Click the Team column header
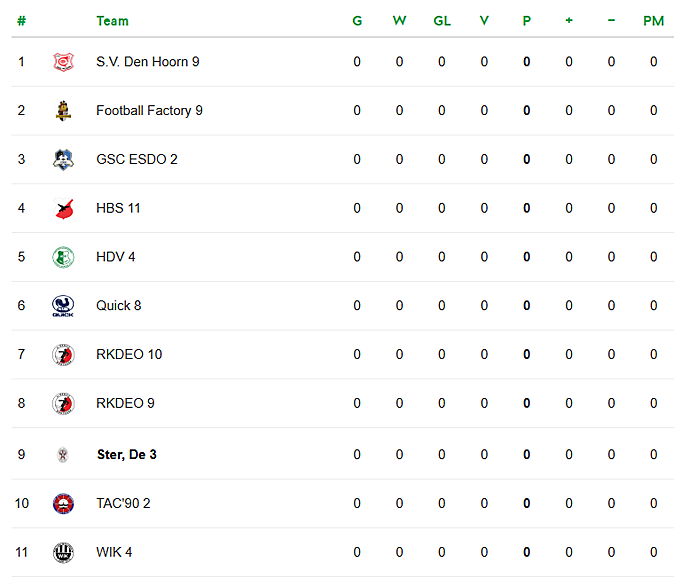The width and height of the screenshot is (684, 577). (x=113, y=21)
